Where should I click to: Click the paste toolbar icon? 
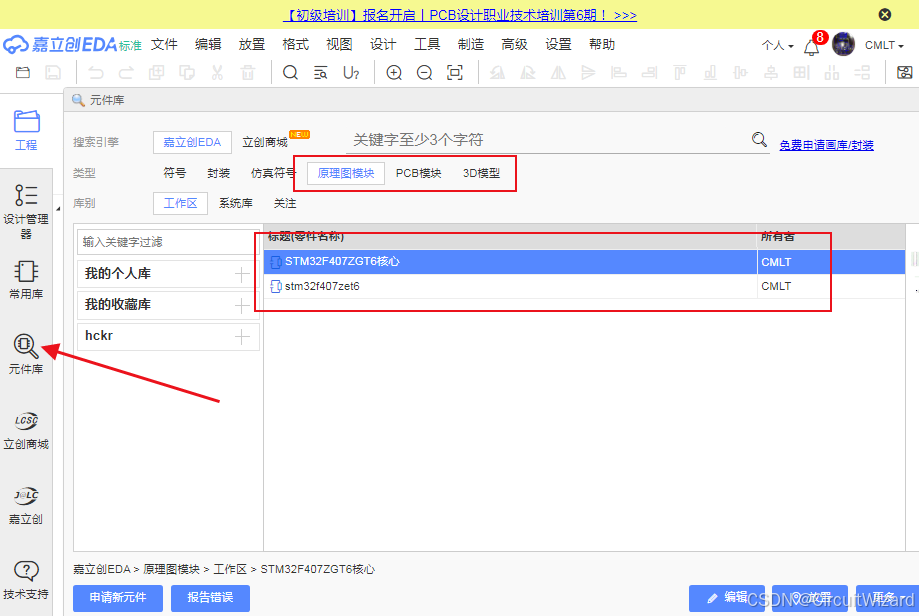click(187, 73)
